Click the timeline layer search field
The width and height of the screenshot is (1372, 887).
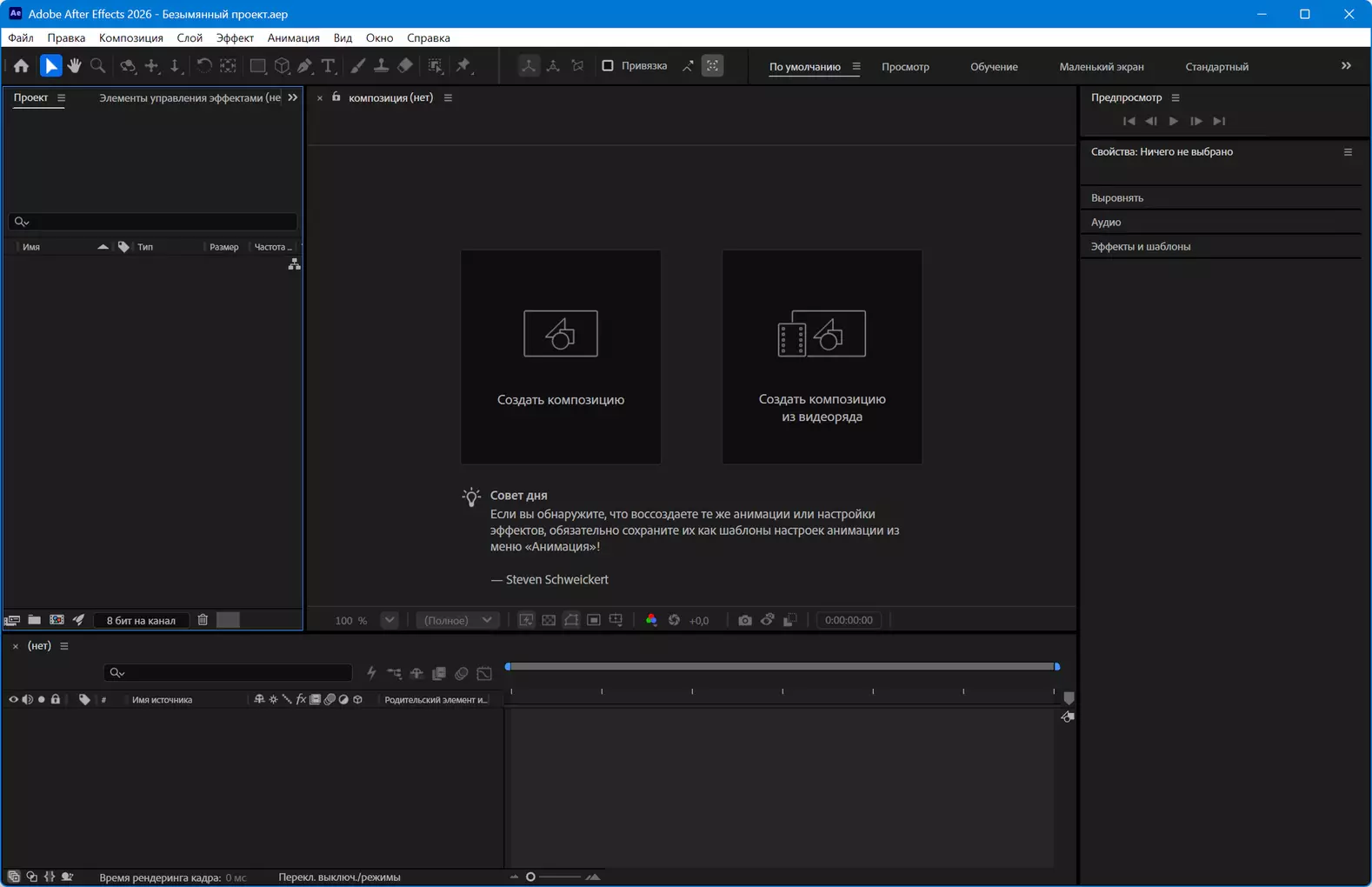(x=228, y=673)
